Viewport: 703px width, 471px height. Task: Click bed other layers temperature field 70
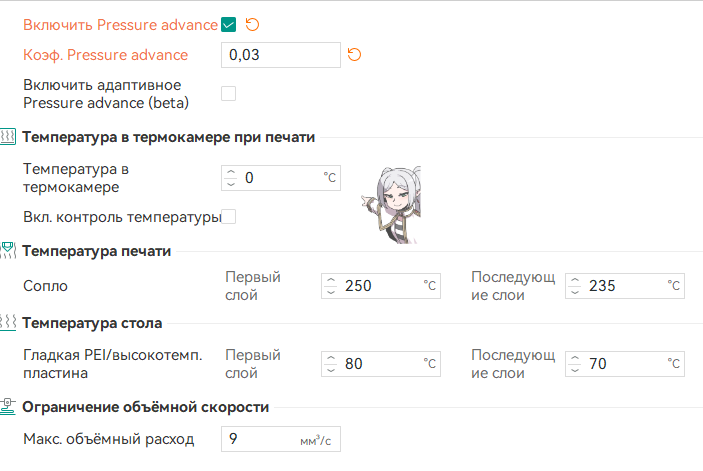point(625,364)
